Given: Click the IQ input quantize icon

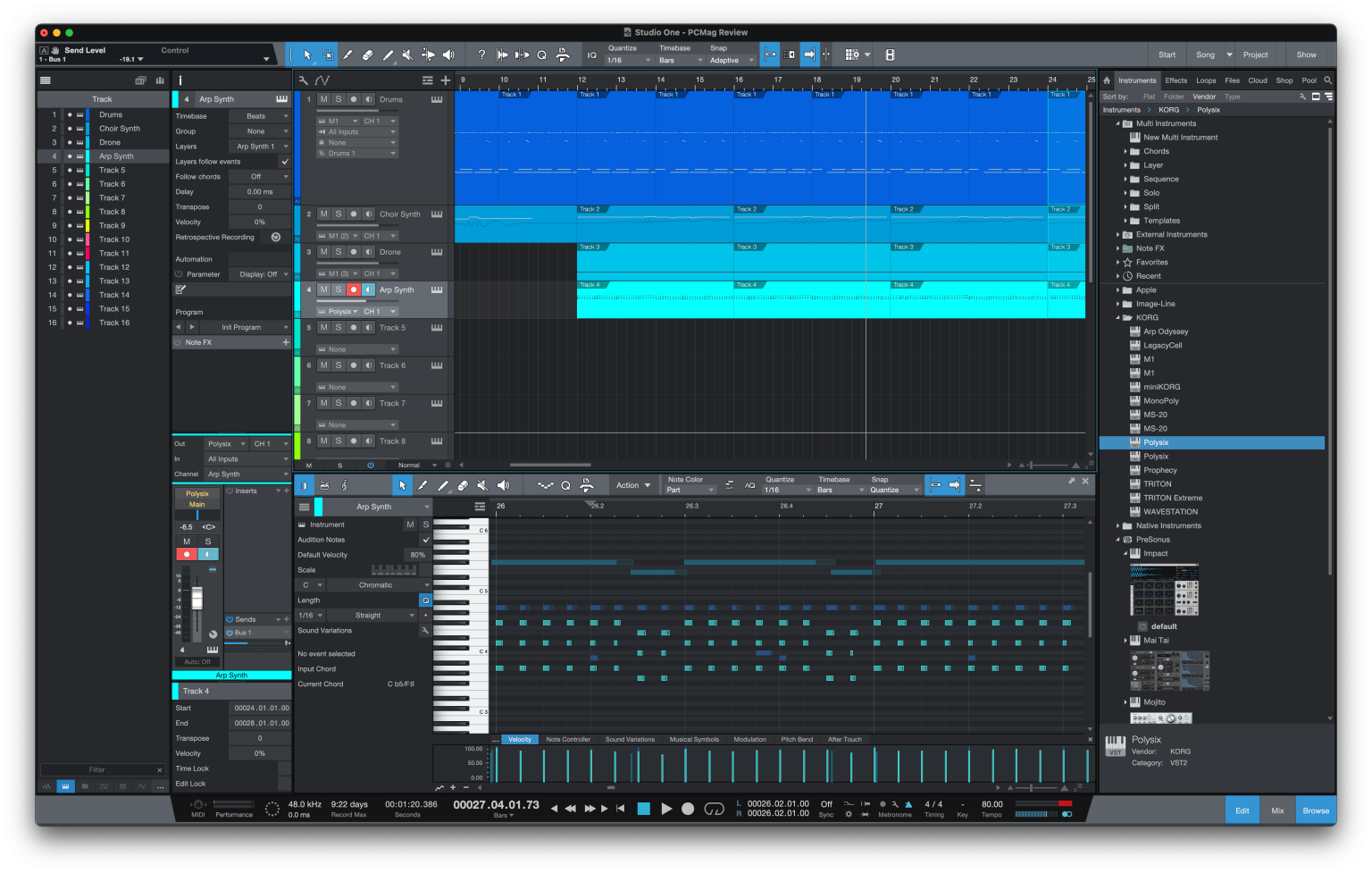Looking at the screenshot, I should click(x=591, y=55).
